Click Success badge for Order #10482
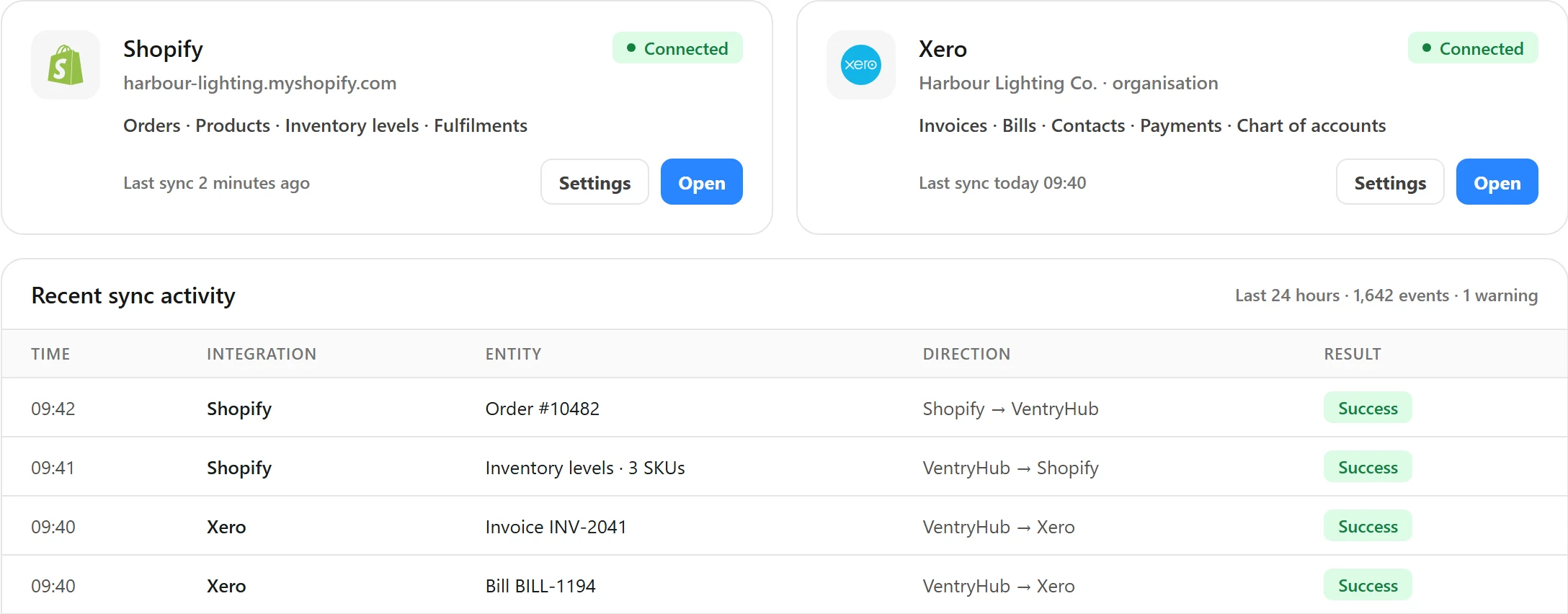Viewport: 1568px width, 614px height. point(1368,408)
